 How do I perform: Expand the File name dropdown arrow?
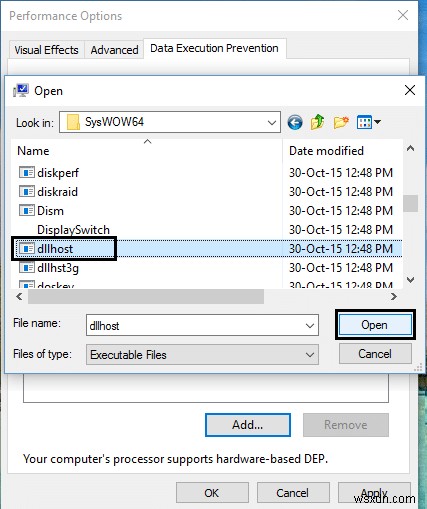[310, 325]
